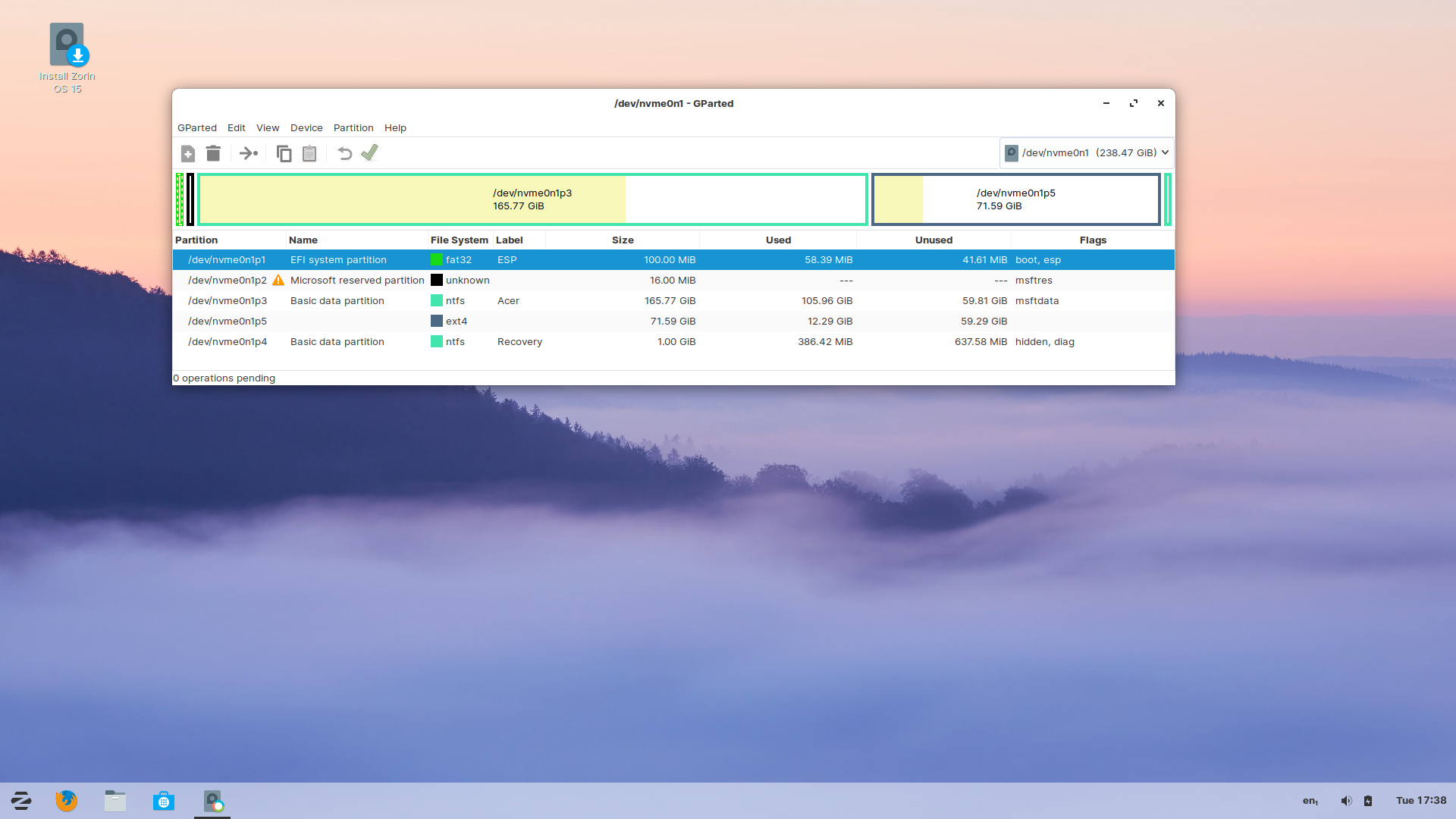Click the warning icon beside nvme0n1p2
1456x819 pixels.
pyautogui.click(x=278, y=281)
